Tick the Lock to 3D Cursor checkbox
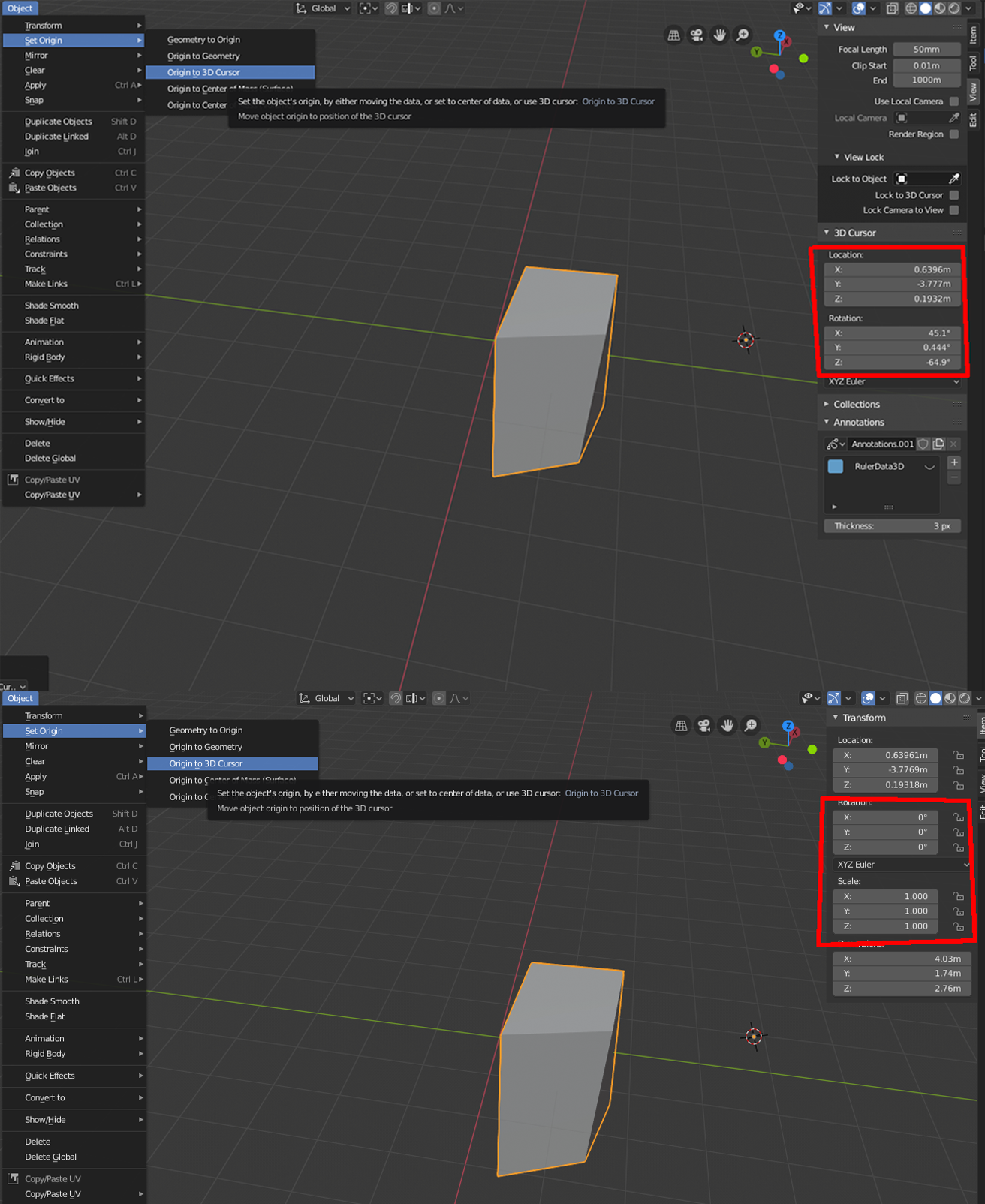The width and height of the screenshot is (985, 1204). pyautogui.click(x=954, y=195)
